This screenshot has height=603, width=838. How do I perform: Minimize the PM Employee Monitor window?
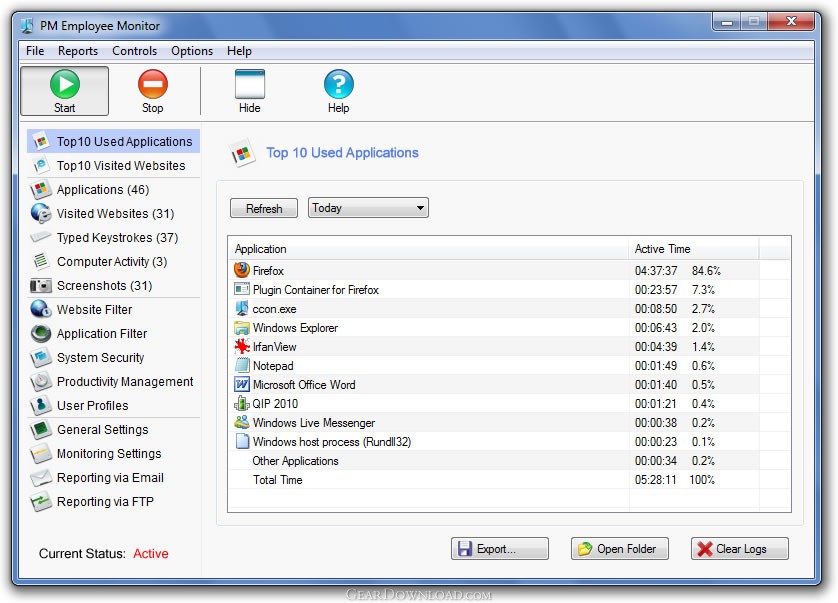click(x=727, y=22)
